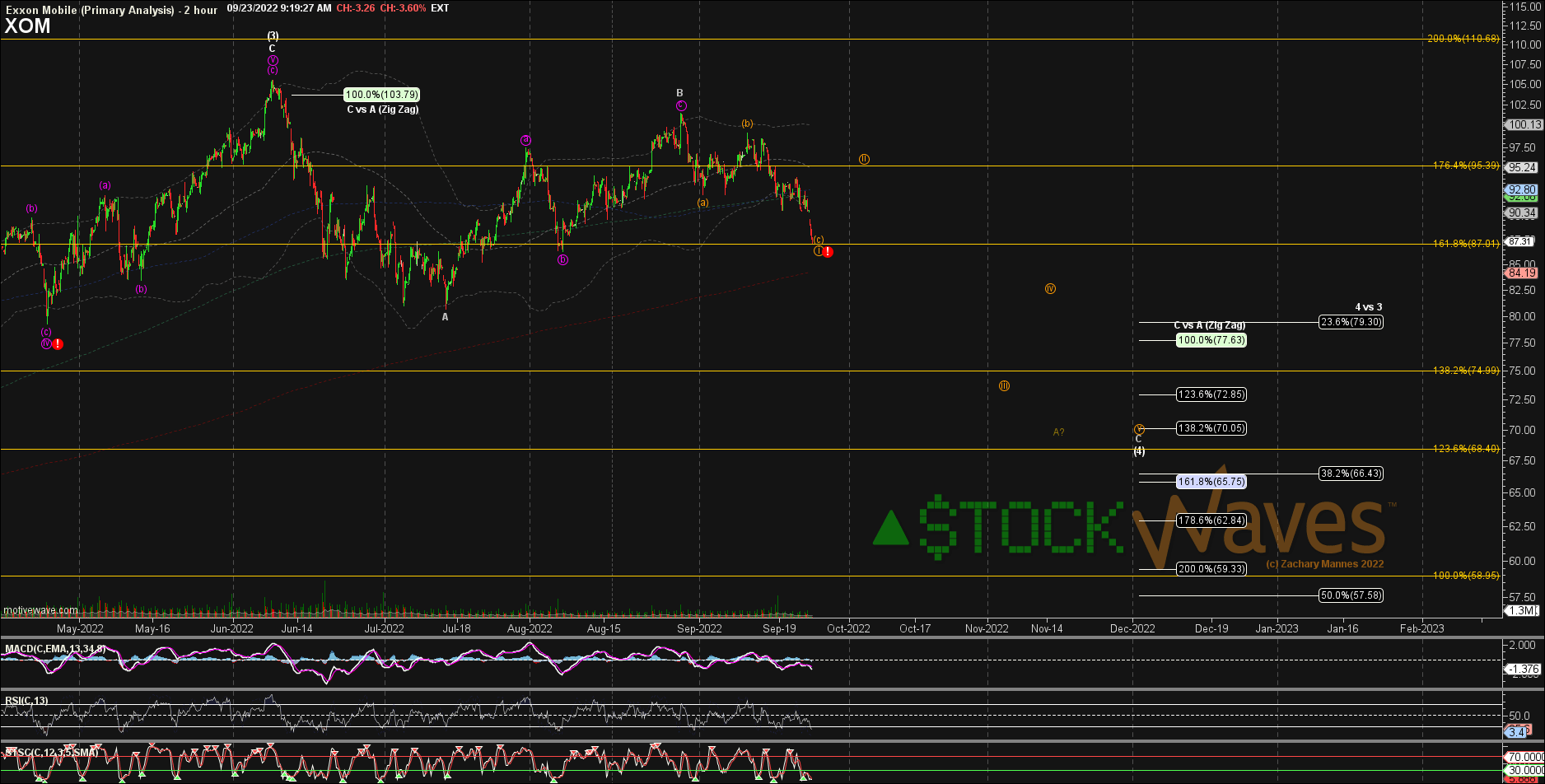Image resolution: width=1545 pixels, height=784 pixels.
Task: Click the 3.4 RSI value tag
Action: tap(1516, 732)
